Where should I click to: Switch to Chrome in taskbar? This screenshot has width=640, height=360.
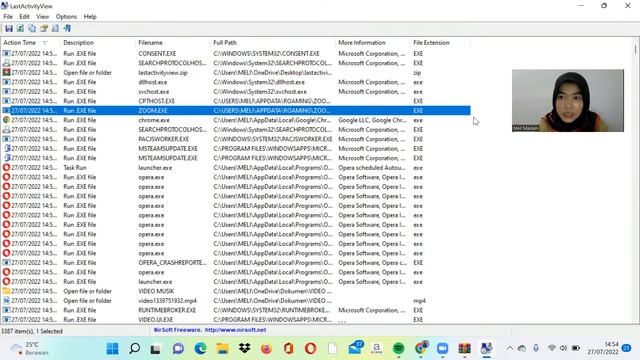(x=421, y=349)
